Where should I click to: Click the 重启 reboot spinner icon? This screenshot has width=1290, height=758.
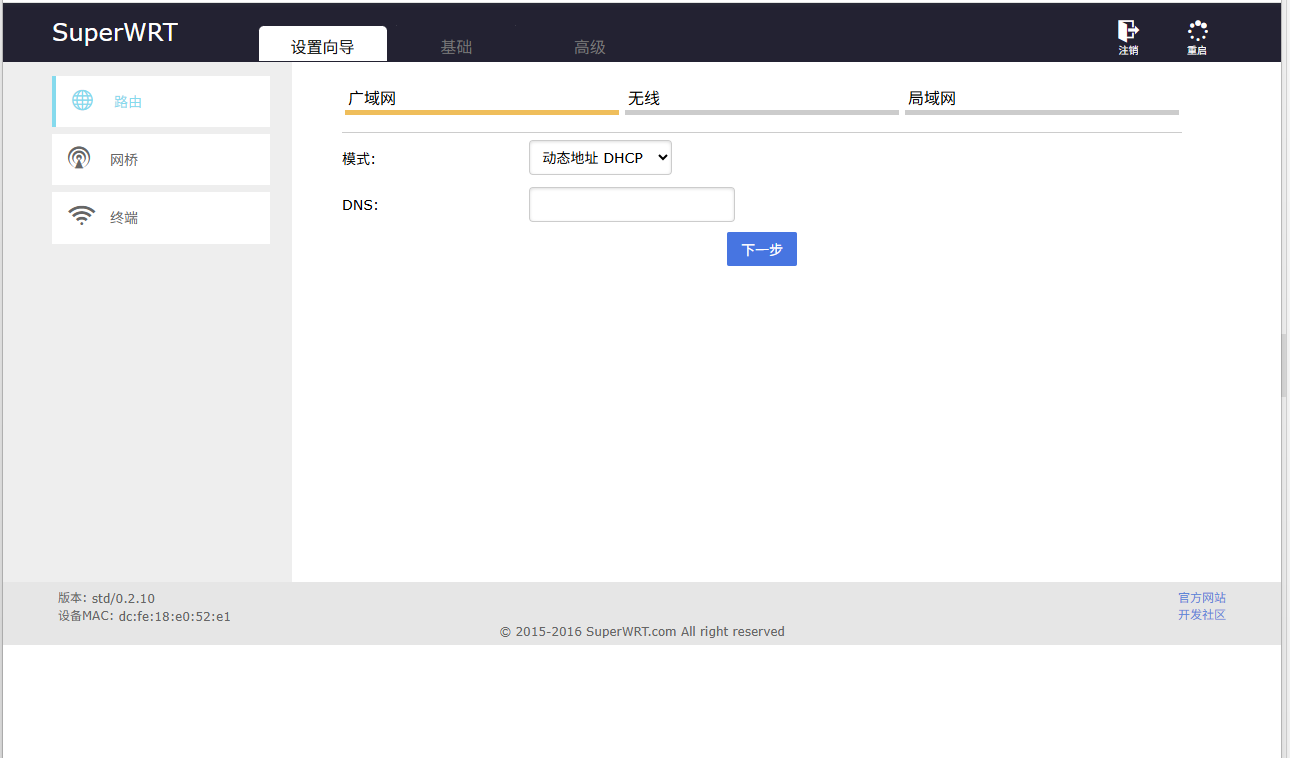[1197, 31]
